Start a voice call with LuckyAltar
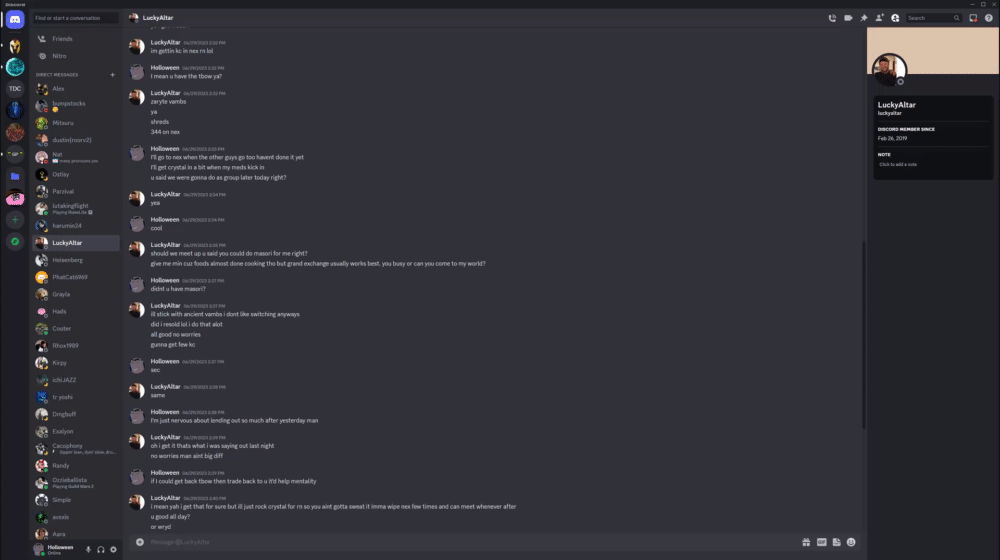The height and width of the screenshot is (560, 1000). (832, 18)
